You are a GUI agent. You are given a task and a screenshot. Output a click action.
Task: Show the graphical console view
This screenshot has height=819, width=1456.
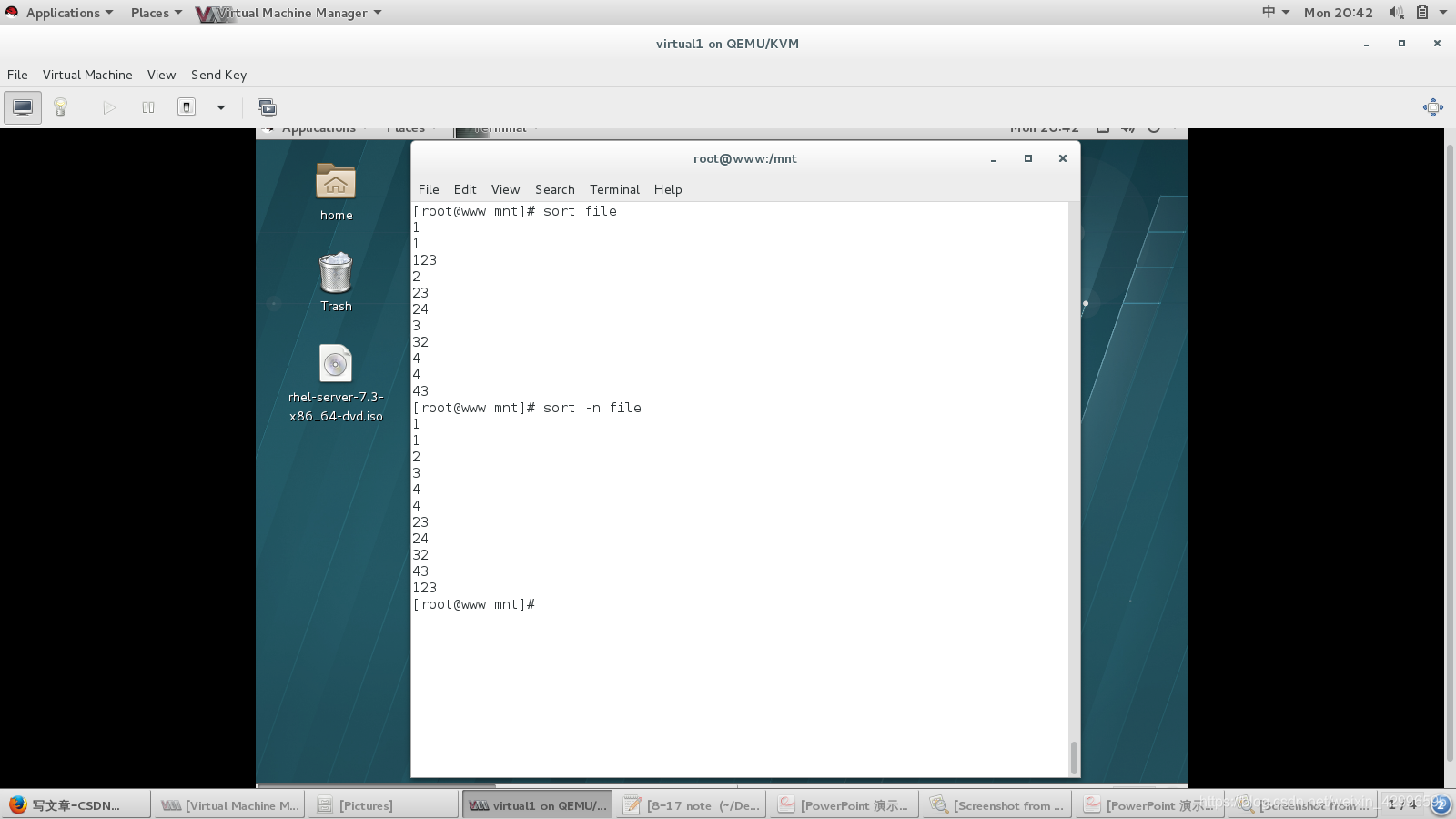[23, 107]
